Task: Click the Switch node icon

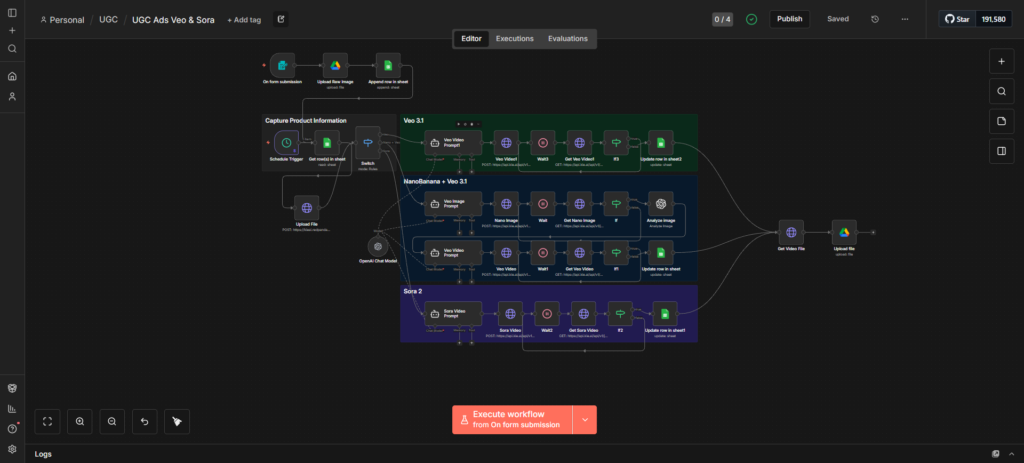Action: point(368,142)
